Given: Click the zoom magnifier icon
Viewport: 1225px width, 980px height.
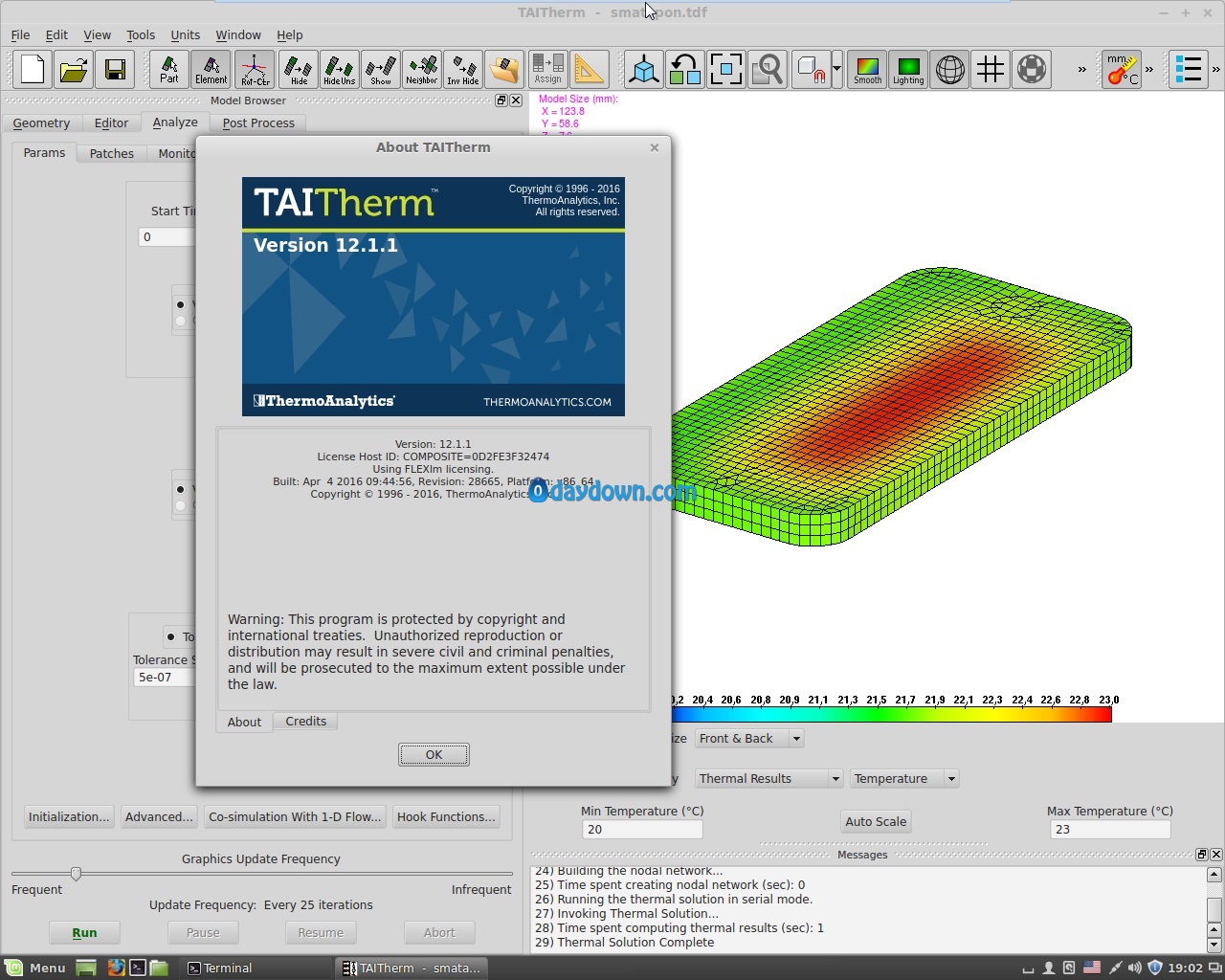Looking at the screenshot, I should coord(768,70).
